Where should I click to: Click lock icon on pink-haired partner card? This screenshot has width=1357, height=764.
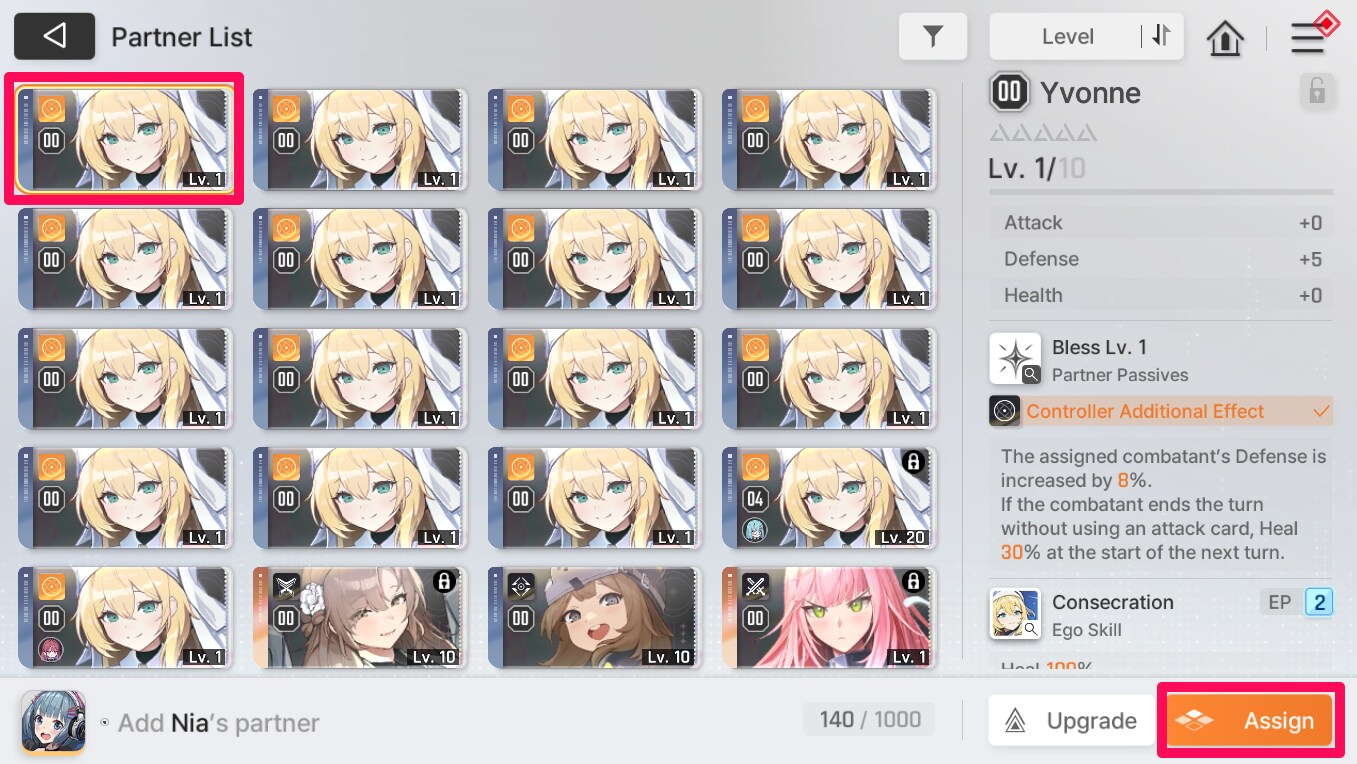(912, 581)
